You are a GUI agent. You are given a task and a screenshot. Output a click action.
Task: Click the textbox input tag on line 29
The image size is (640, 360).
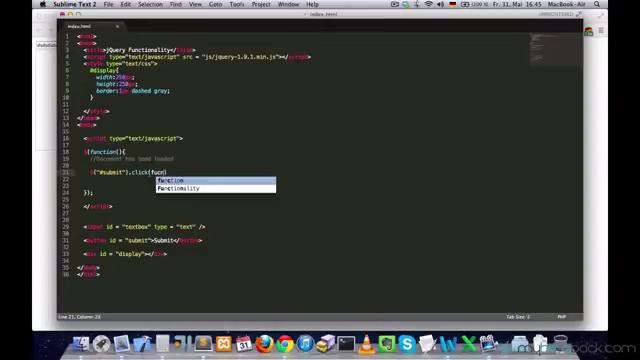click(x=144, y=227)
